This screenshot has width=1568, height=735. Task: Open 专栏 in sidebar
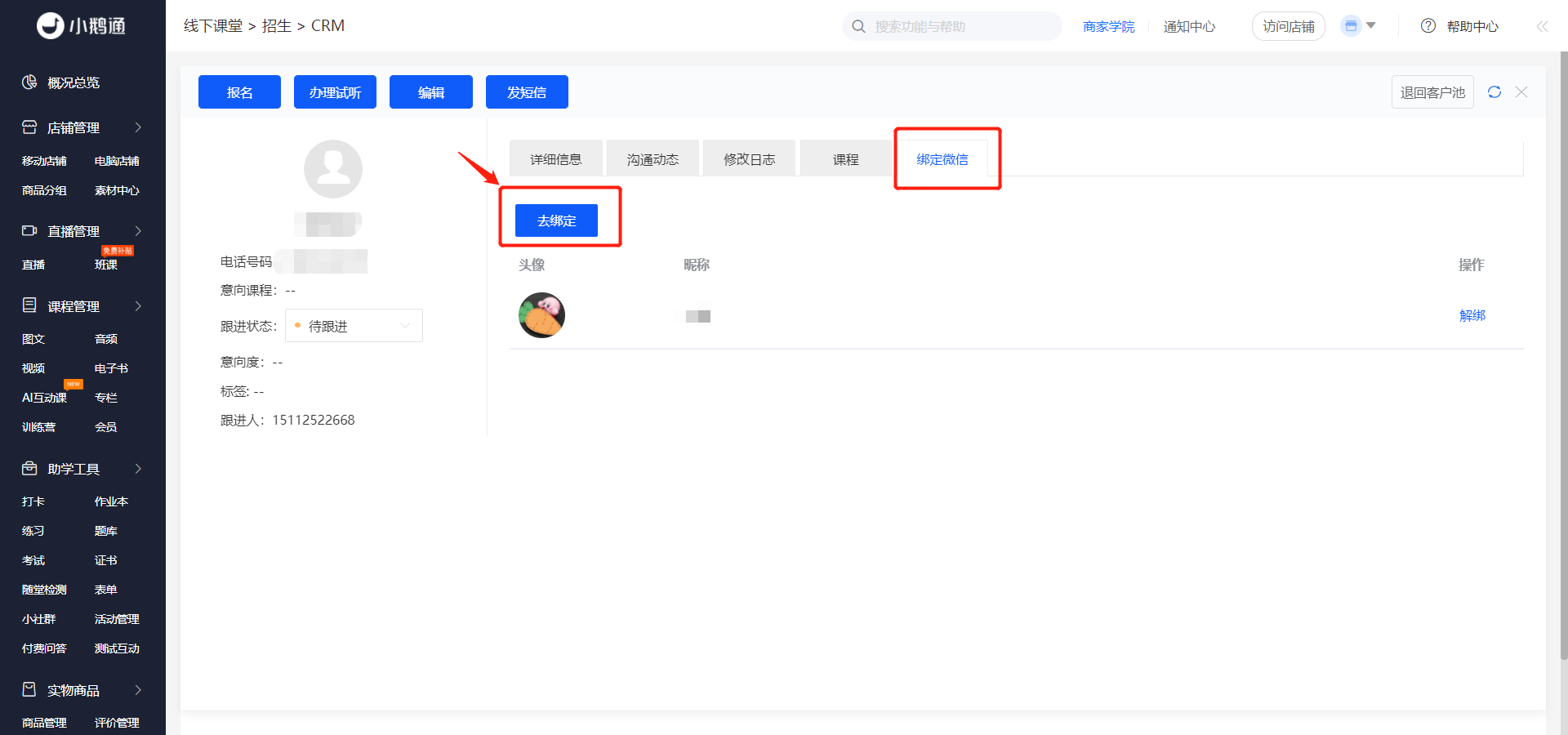(106, 398)
